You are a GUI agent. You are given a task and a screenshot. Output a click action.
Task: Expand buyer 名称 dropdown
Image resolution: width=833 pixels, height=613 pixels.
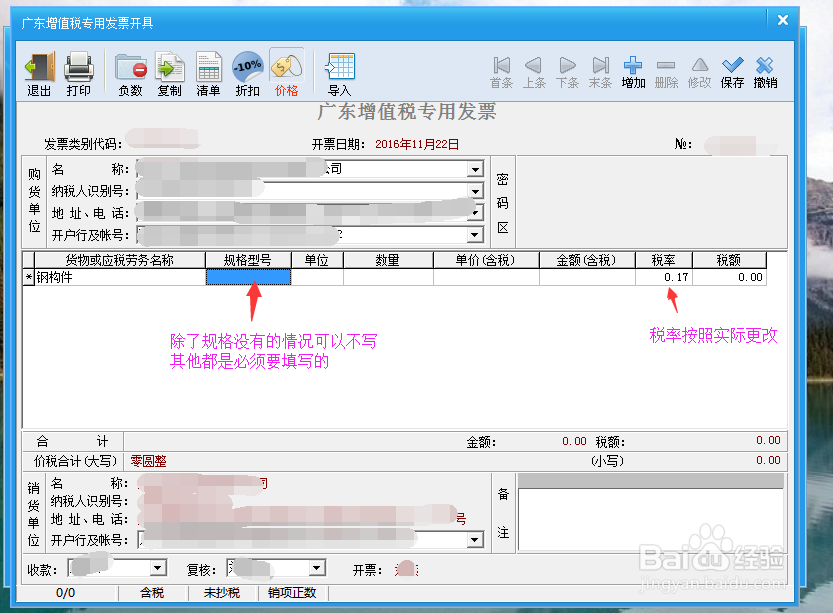pyautogui.click(x=475, y=169)
